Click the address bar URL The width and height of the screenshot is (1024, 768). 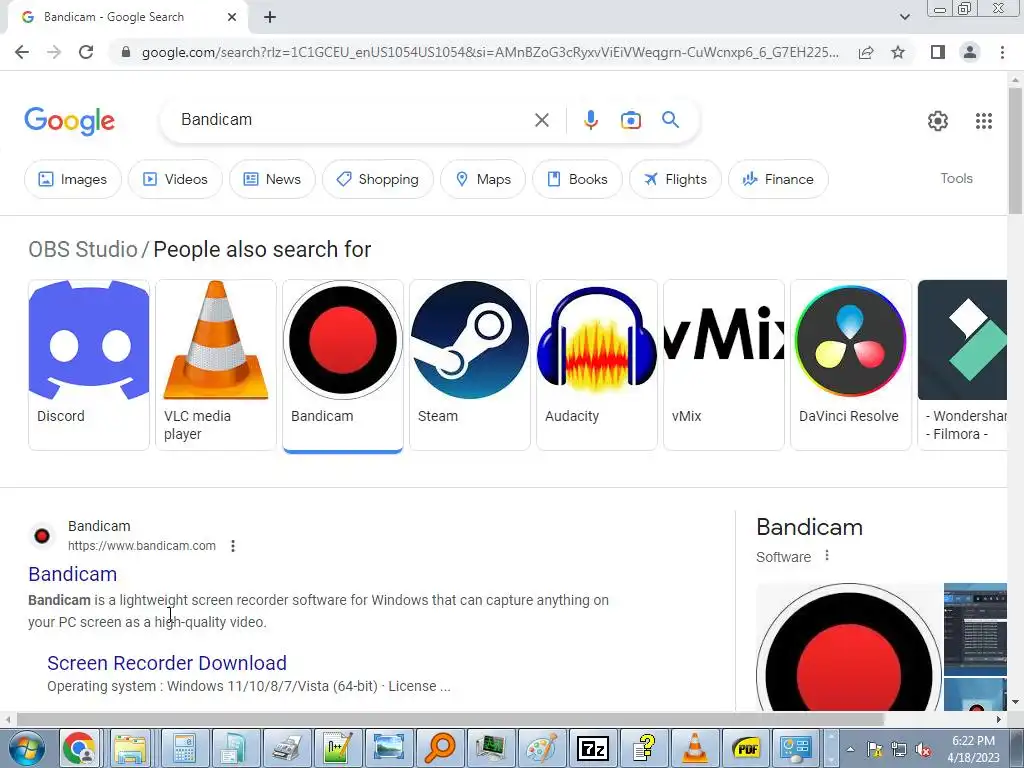coord(490,52)
